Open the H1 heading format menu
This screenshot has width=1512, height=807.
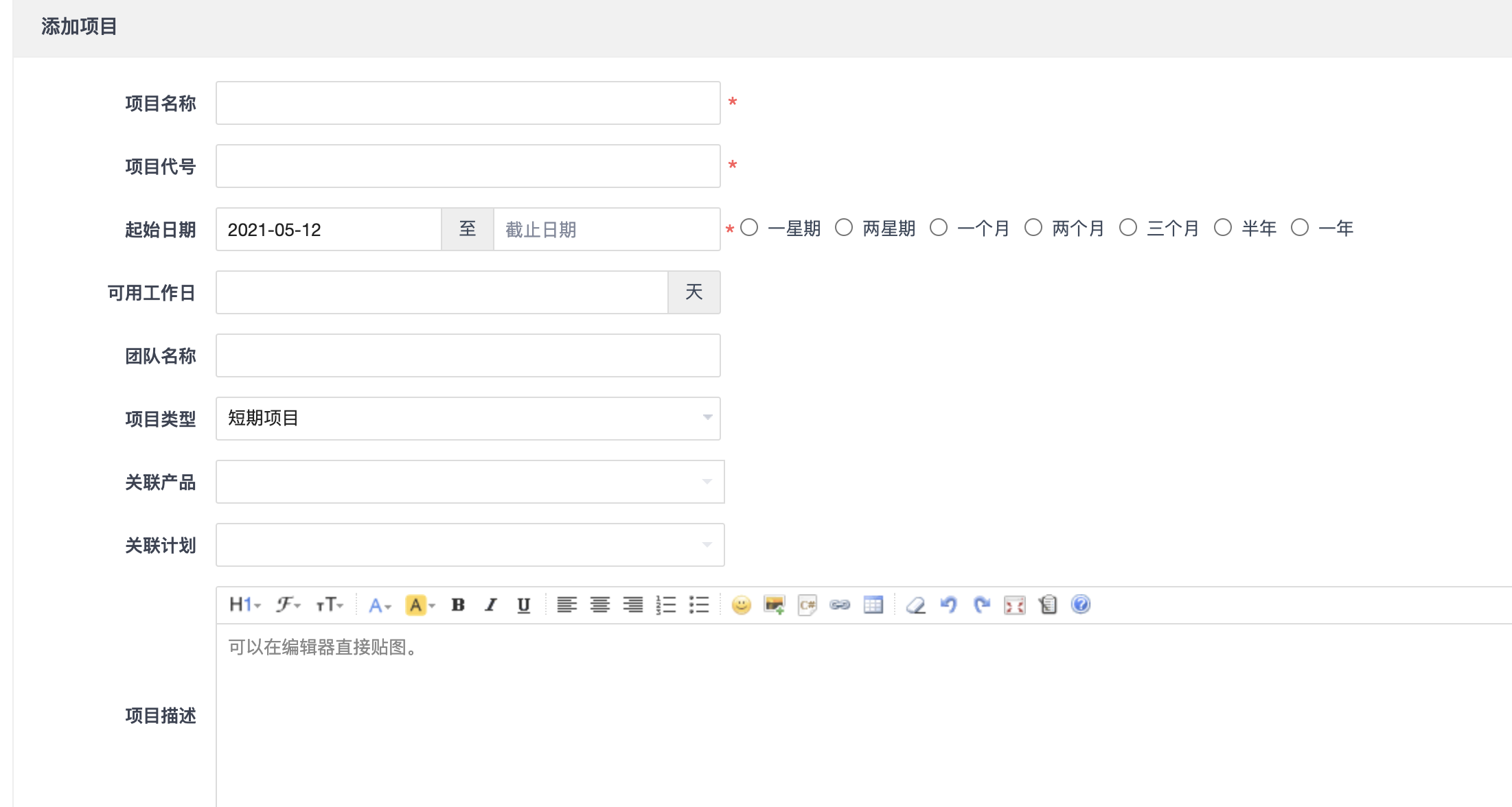coord(244,605)
